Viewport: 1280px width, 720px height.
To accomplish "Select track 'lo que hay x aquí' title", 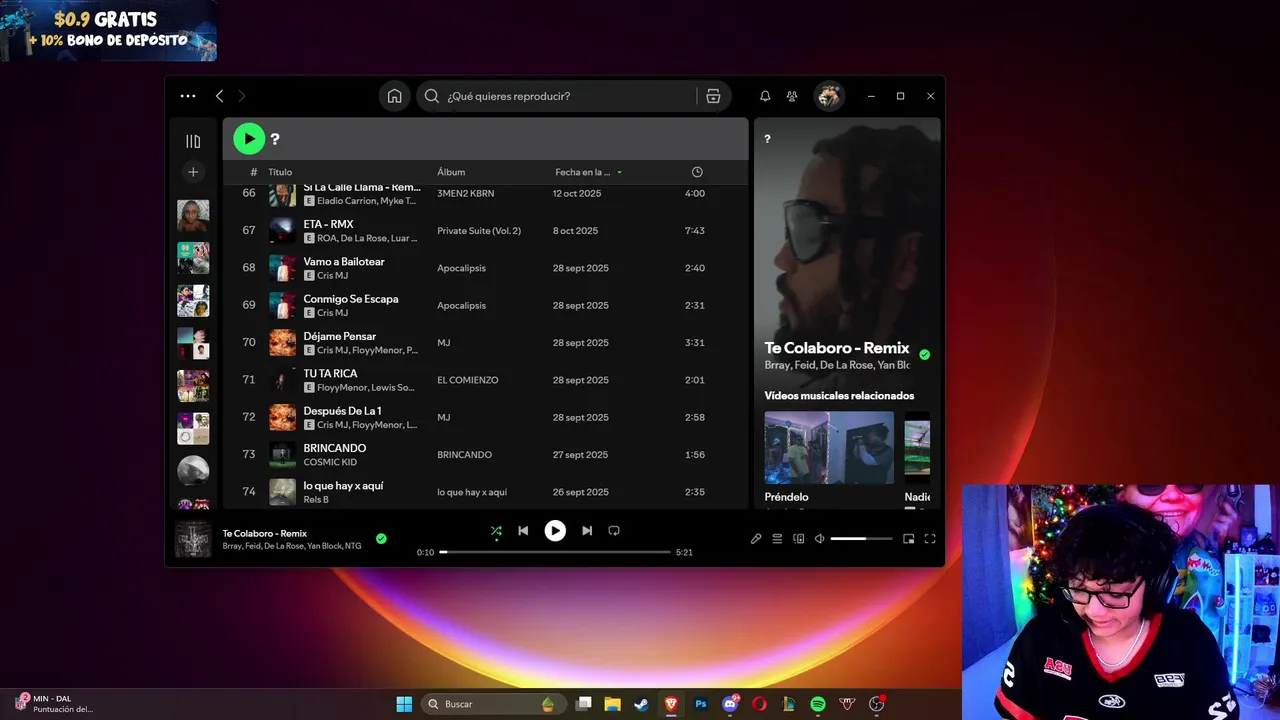I will point(343,486).
